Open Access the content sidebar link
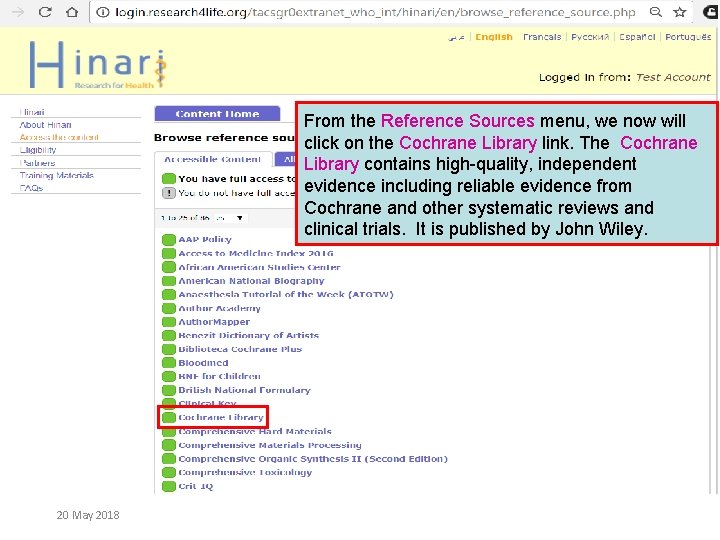720x540 pixels. (59, 137)
